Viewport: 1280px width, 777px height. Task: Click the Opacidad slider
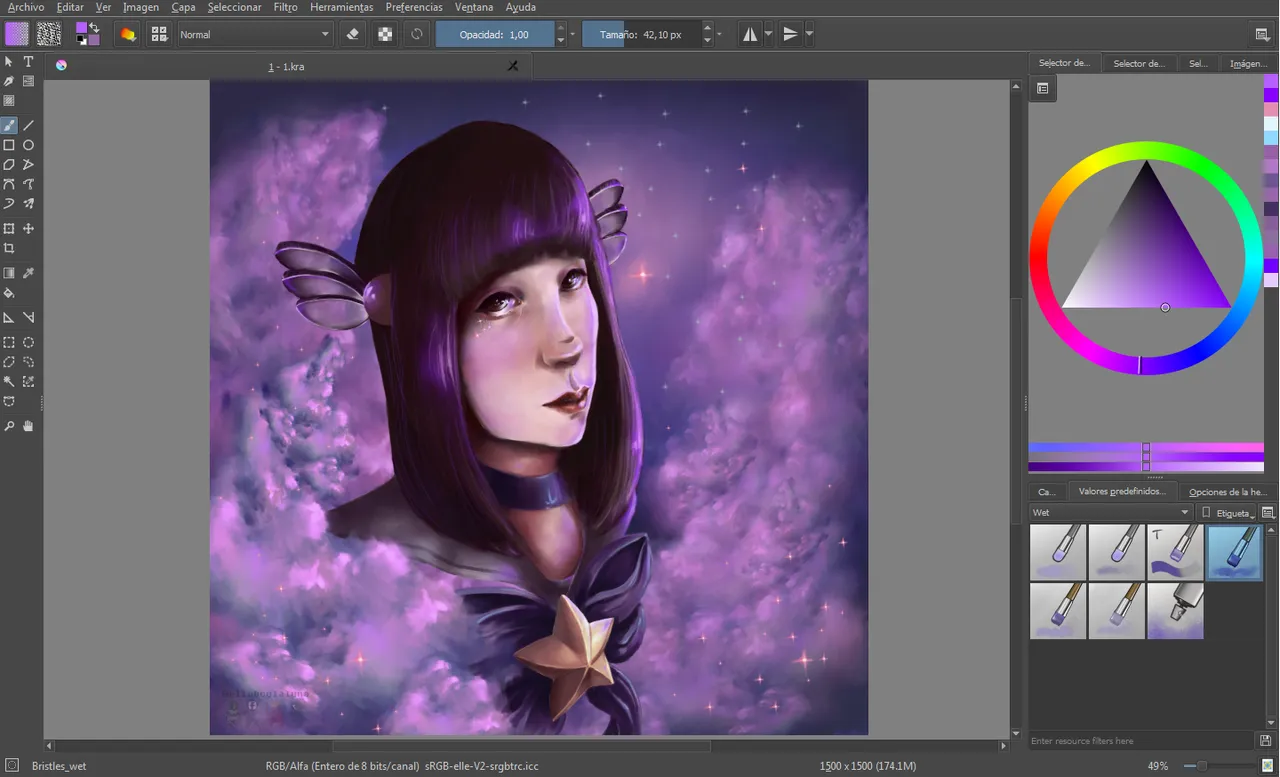[x=495, y=34]
